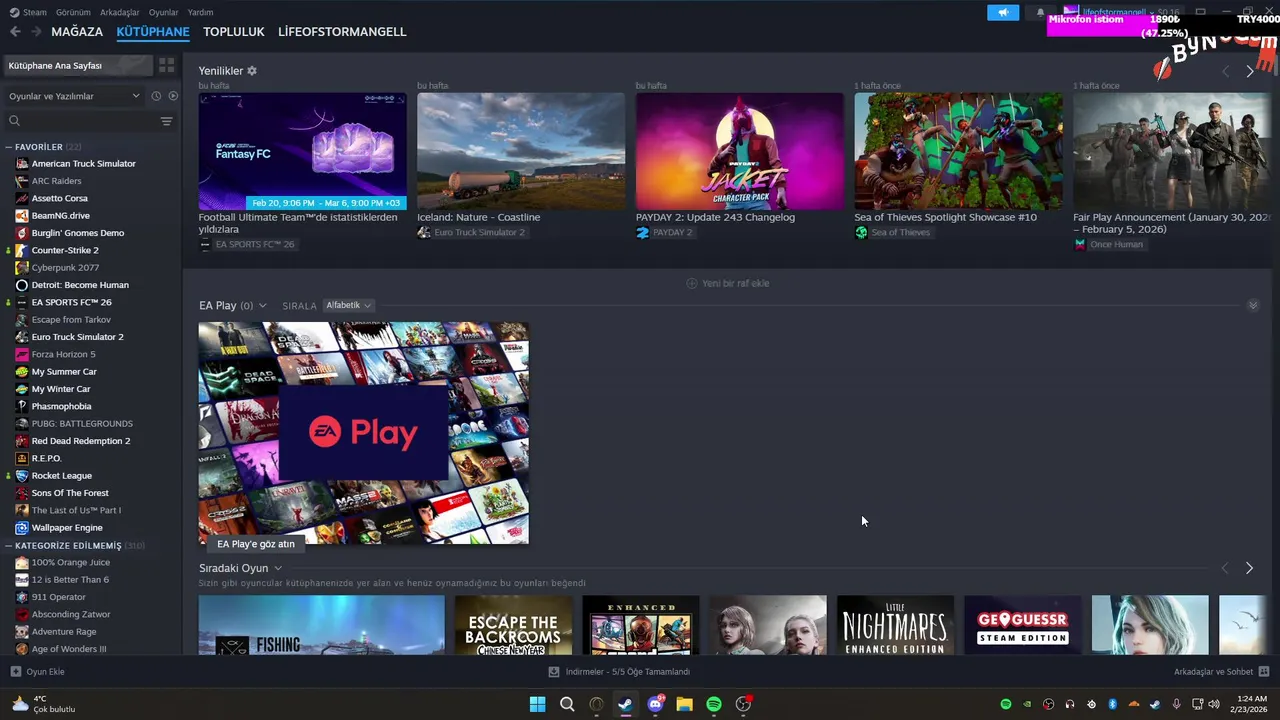Select American Truck Simulator in library
This screenshot has height=720, width=1280.
[x=84, y=164]
